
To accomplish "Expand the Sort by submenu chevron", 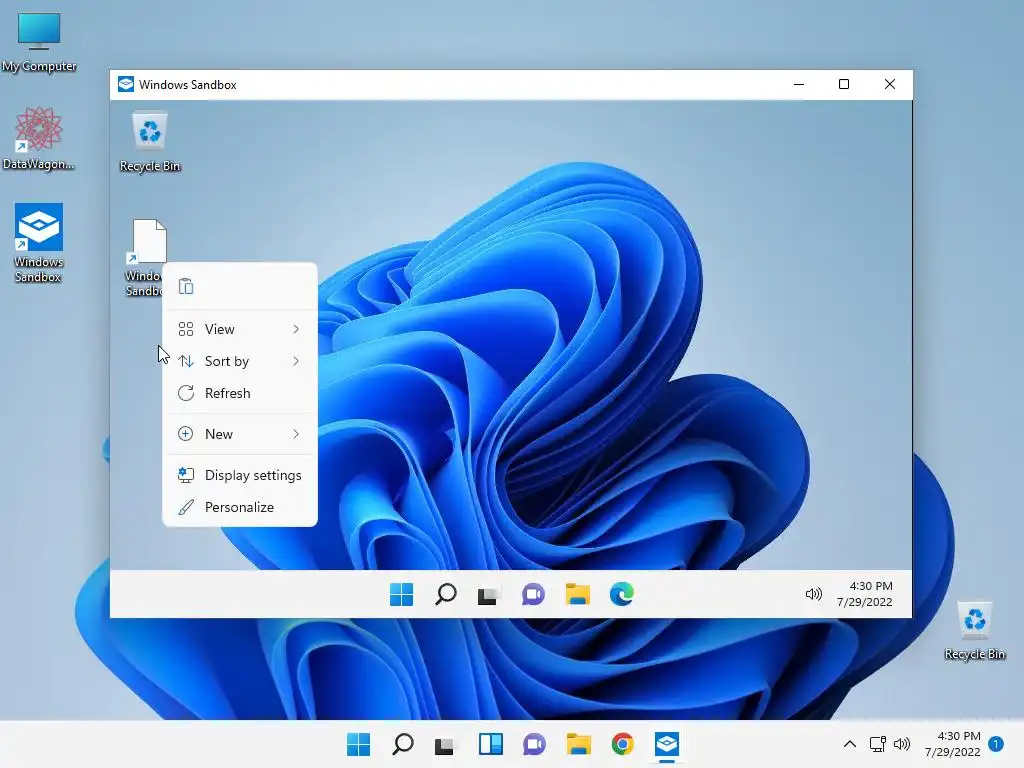I will [296, 361].
